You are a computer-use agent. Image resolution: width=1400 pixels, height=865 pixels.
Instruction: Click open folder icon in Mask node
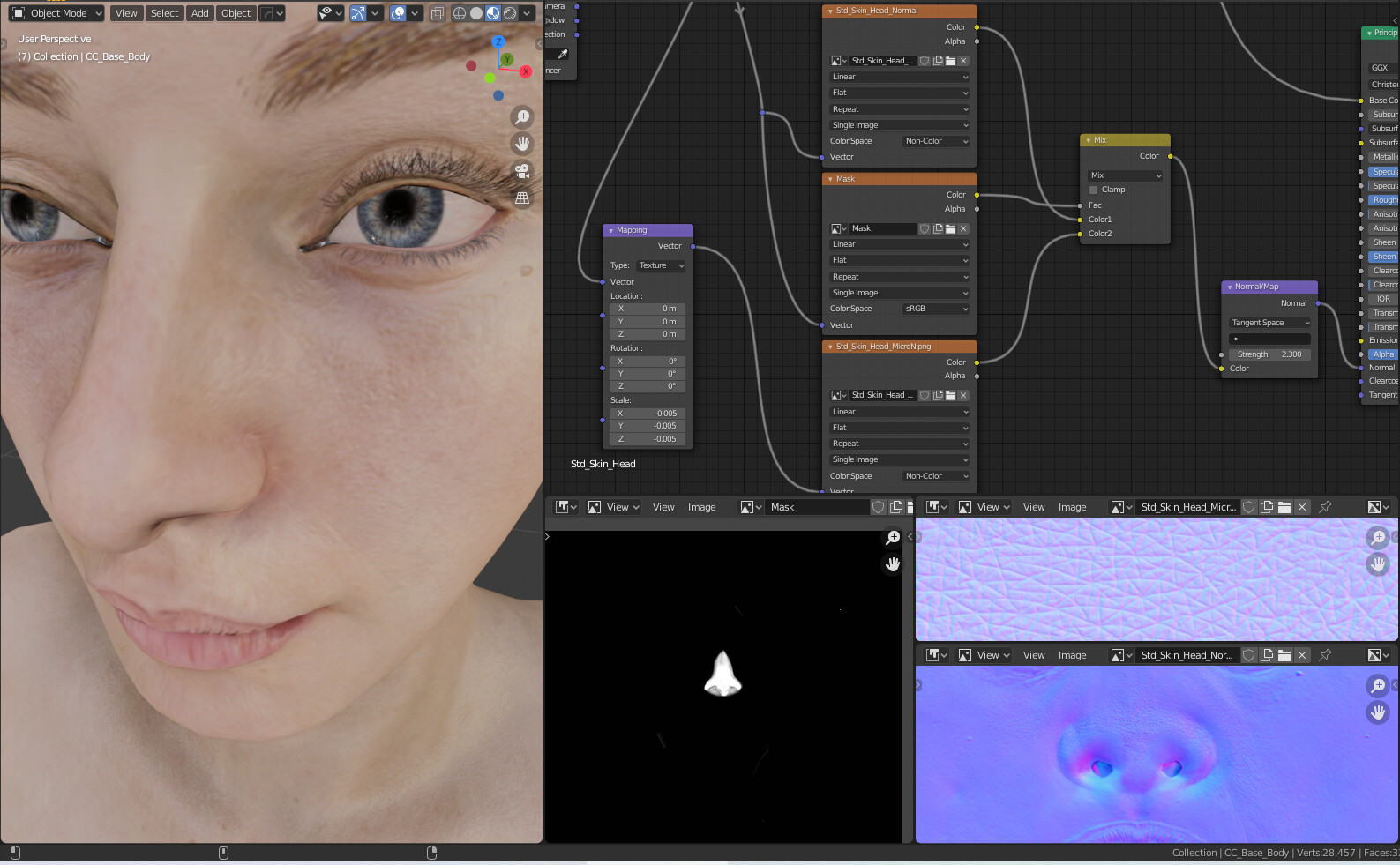point(950,228)
